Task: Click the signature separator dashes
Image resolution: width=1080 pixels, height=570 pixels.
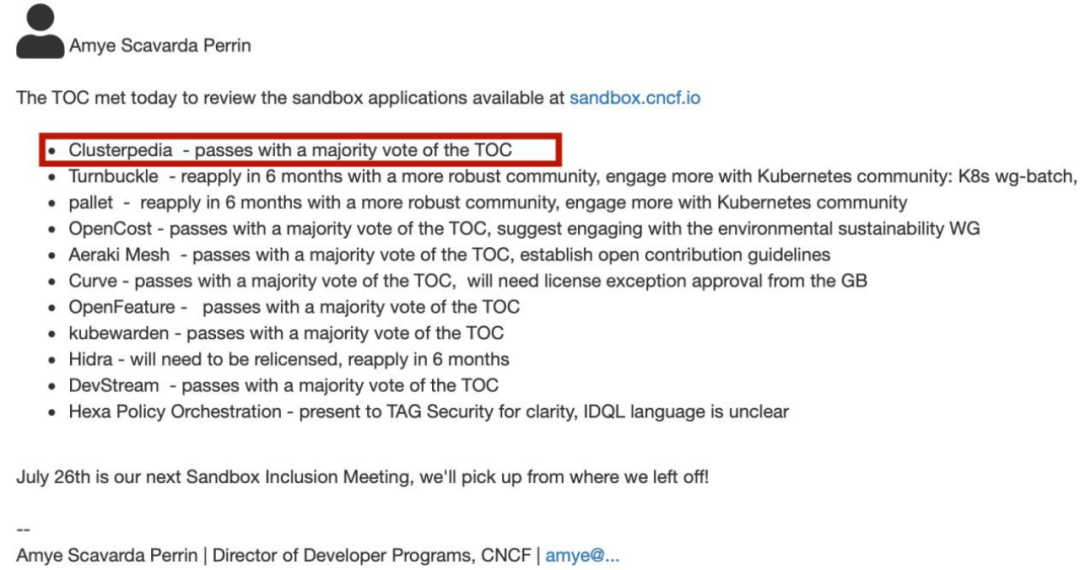Action: tap(23, 529)
